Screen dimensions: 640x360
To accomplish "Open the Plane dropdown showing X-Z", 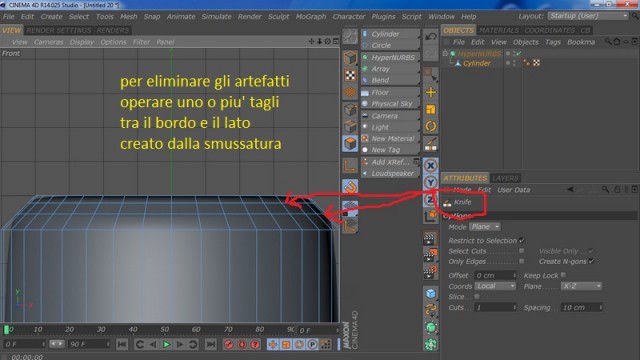I will (581, 286).
